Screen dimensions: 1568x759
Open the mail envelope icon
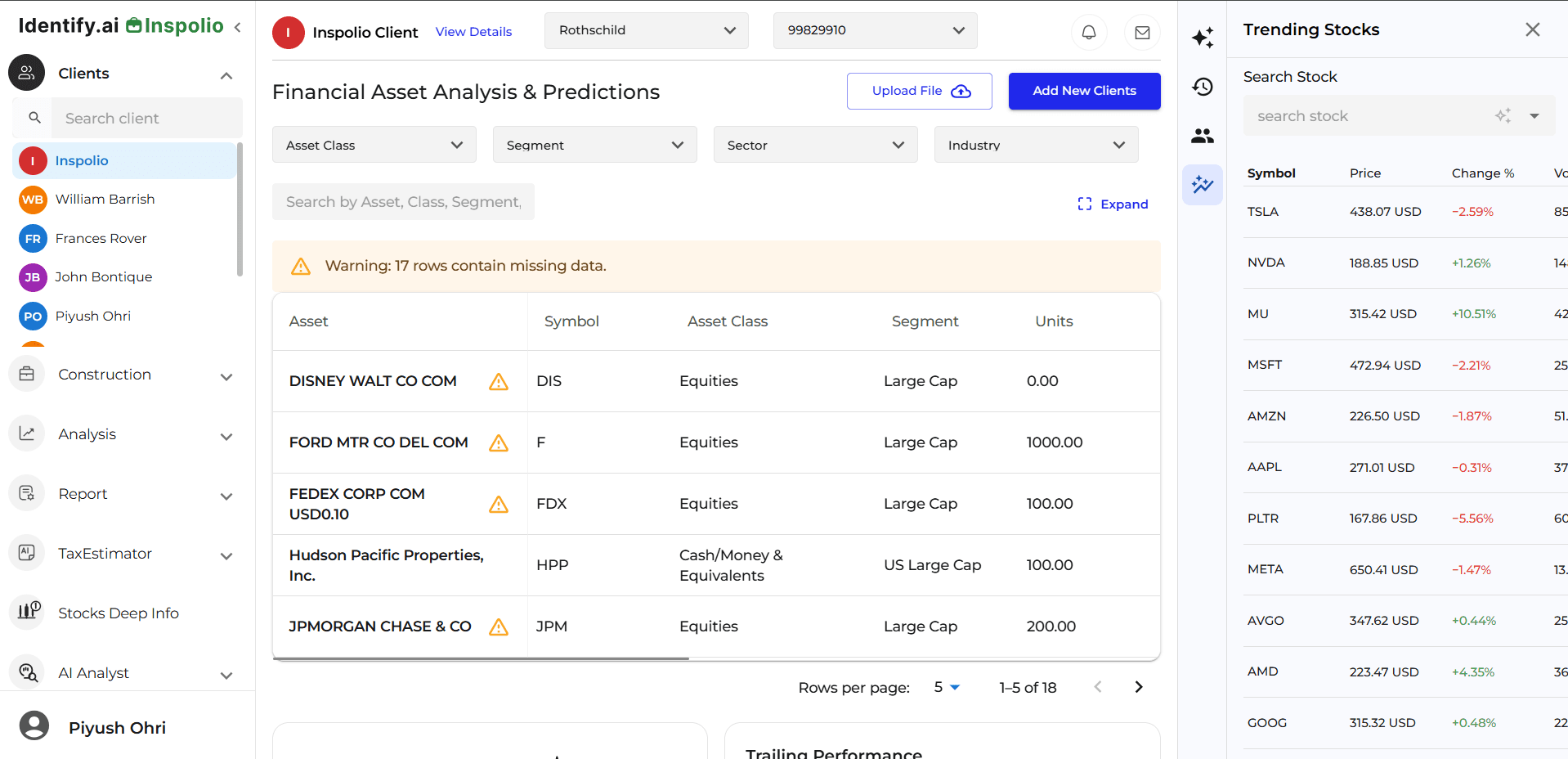coord(1141,32)
